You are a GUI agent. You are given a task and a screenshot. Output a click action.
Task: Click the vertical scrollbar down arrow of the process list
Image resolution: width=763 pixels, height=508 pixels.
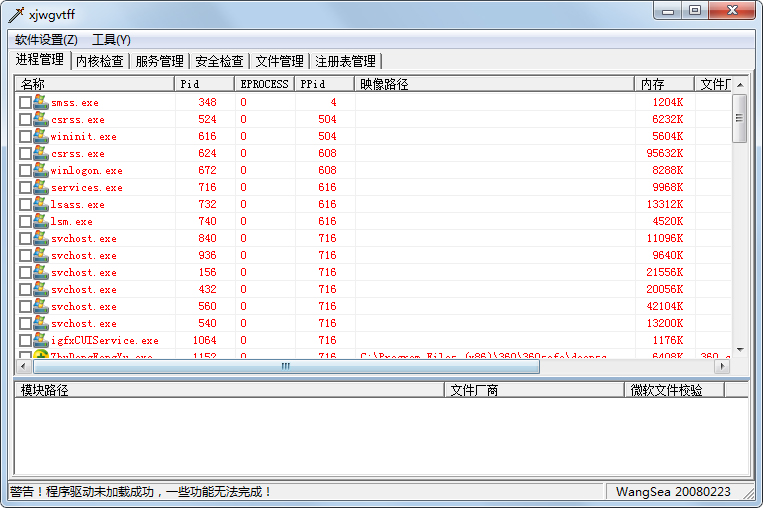coord(740,351)
